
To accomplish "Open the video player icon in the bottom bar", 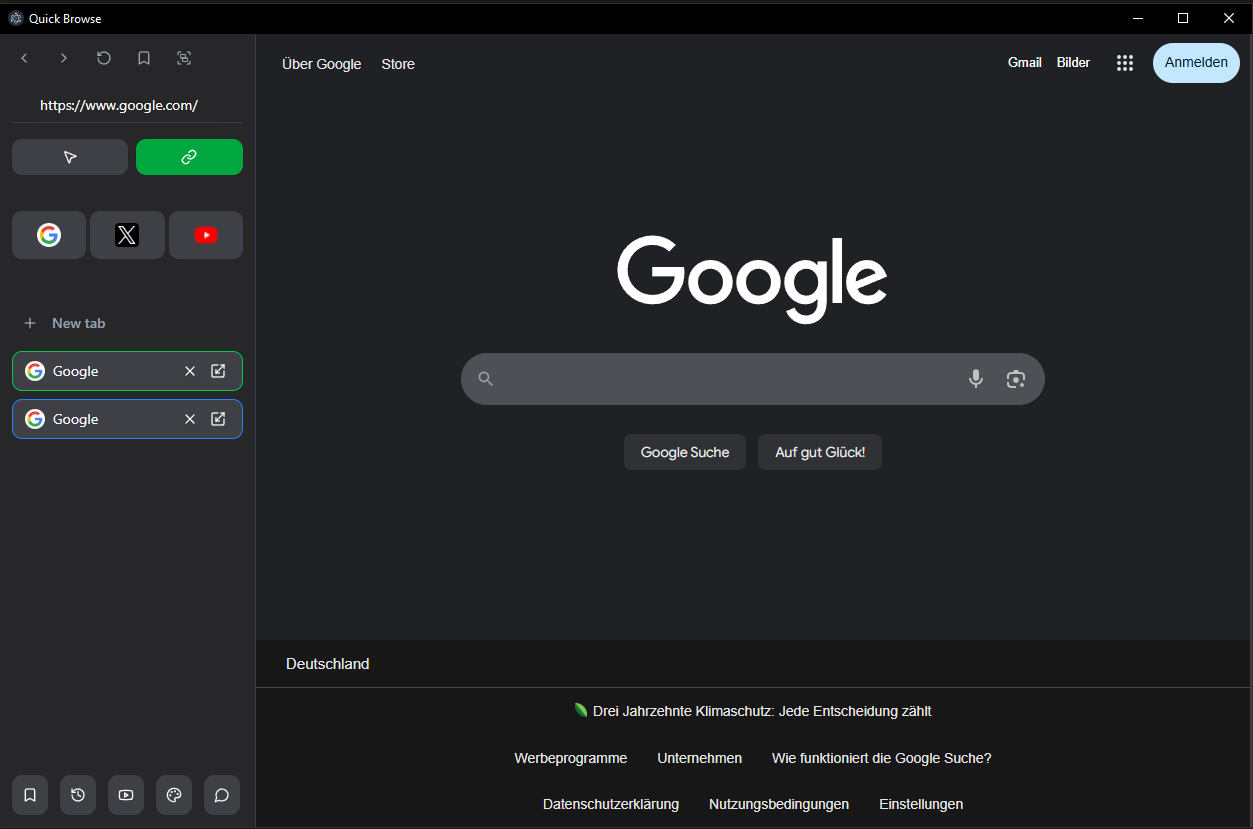I will 126,795.
